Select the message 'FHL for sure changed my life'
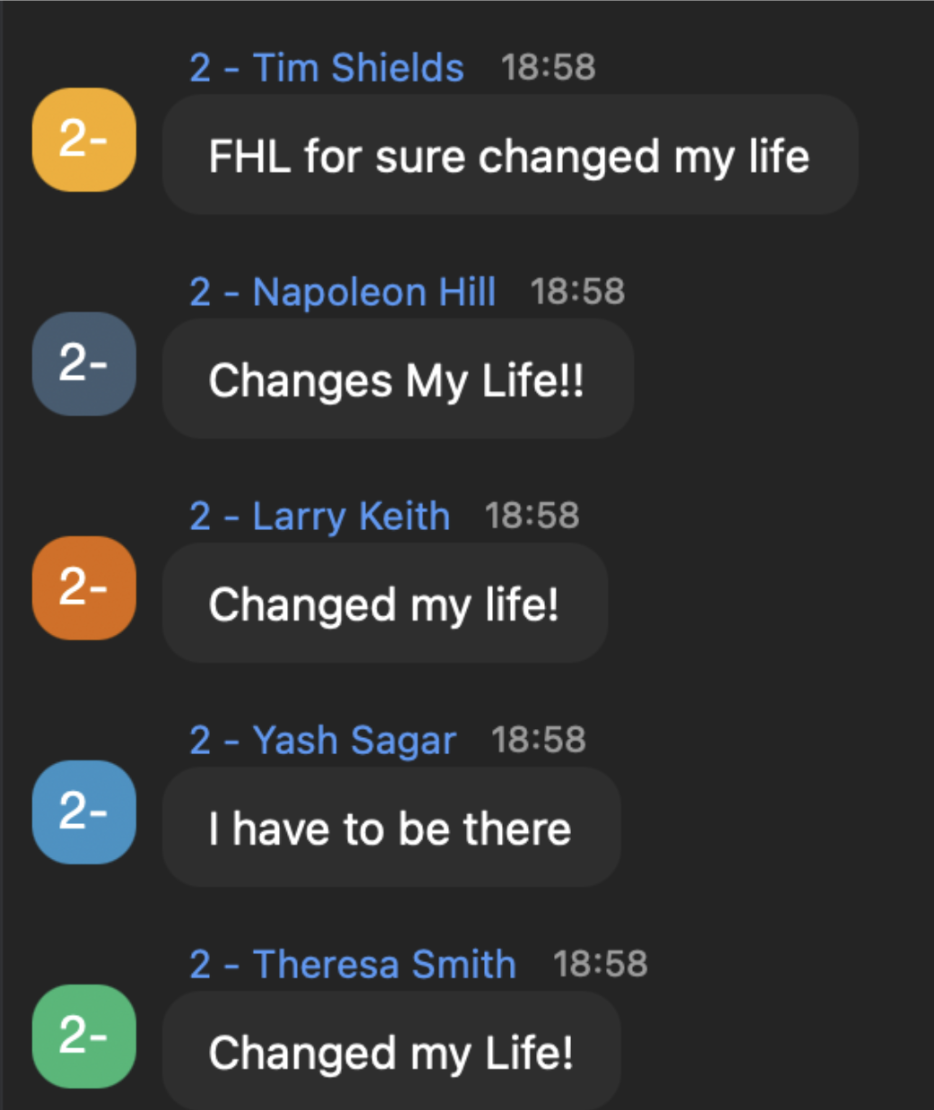The width and height of the screenshot is (934, 1110). 510,155
